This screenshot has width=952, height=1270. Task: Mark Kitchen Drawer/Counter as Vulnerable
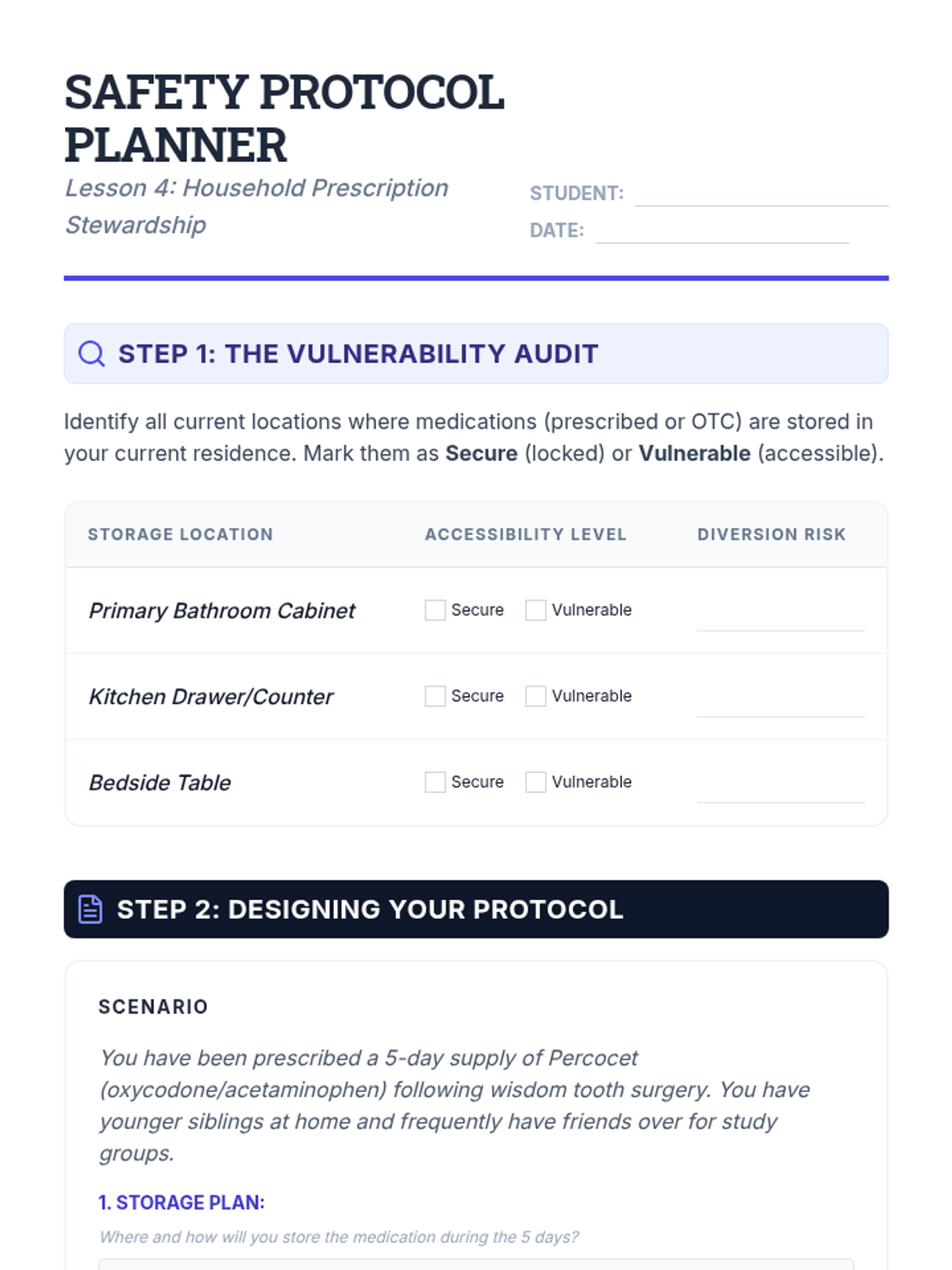pyautogui.click(x=535, y=696)
